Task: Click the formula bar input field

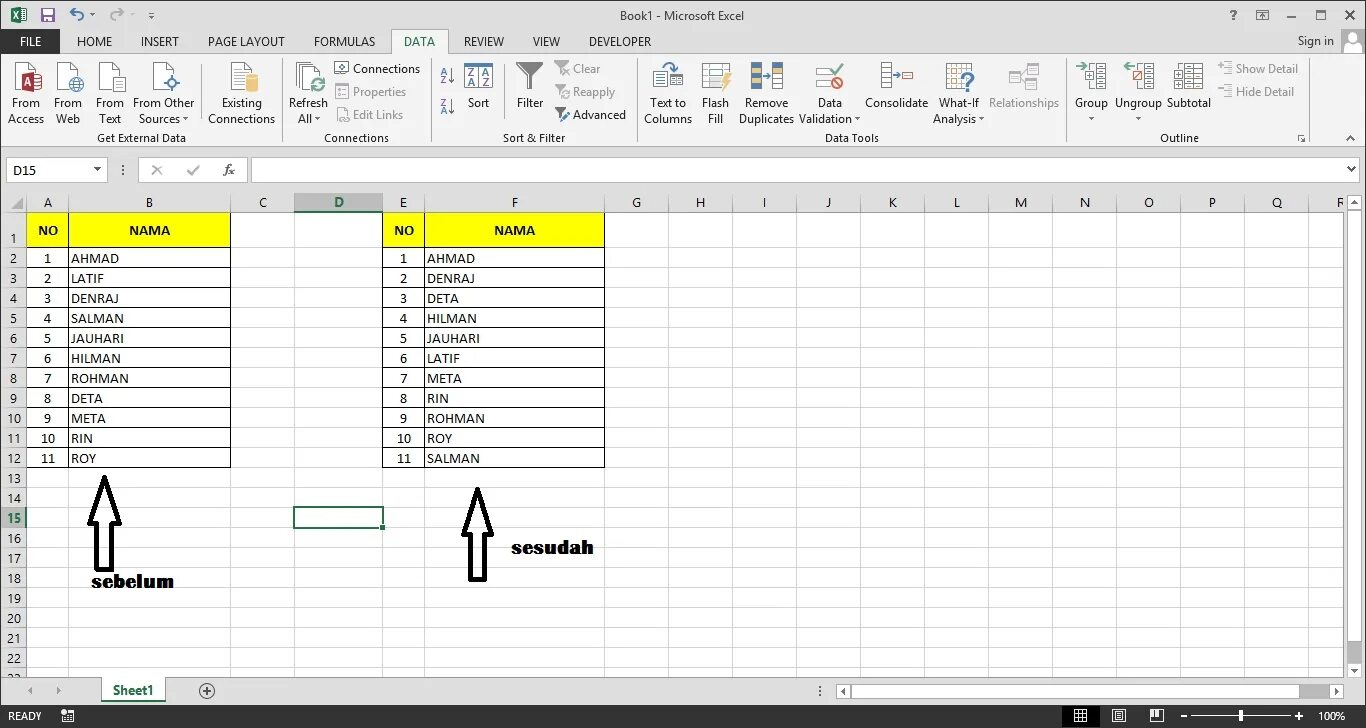Action: (797, 170)
